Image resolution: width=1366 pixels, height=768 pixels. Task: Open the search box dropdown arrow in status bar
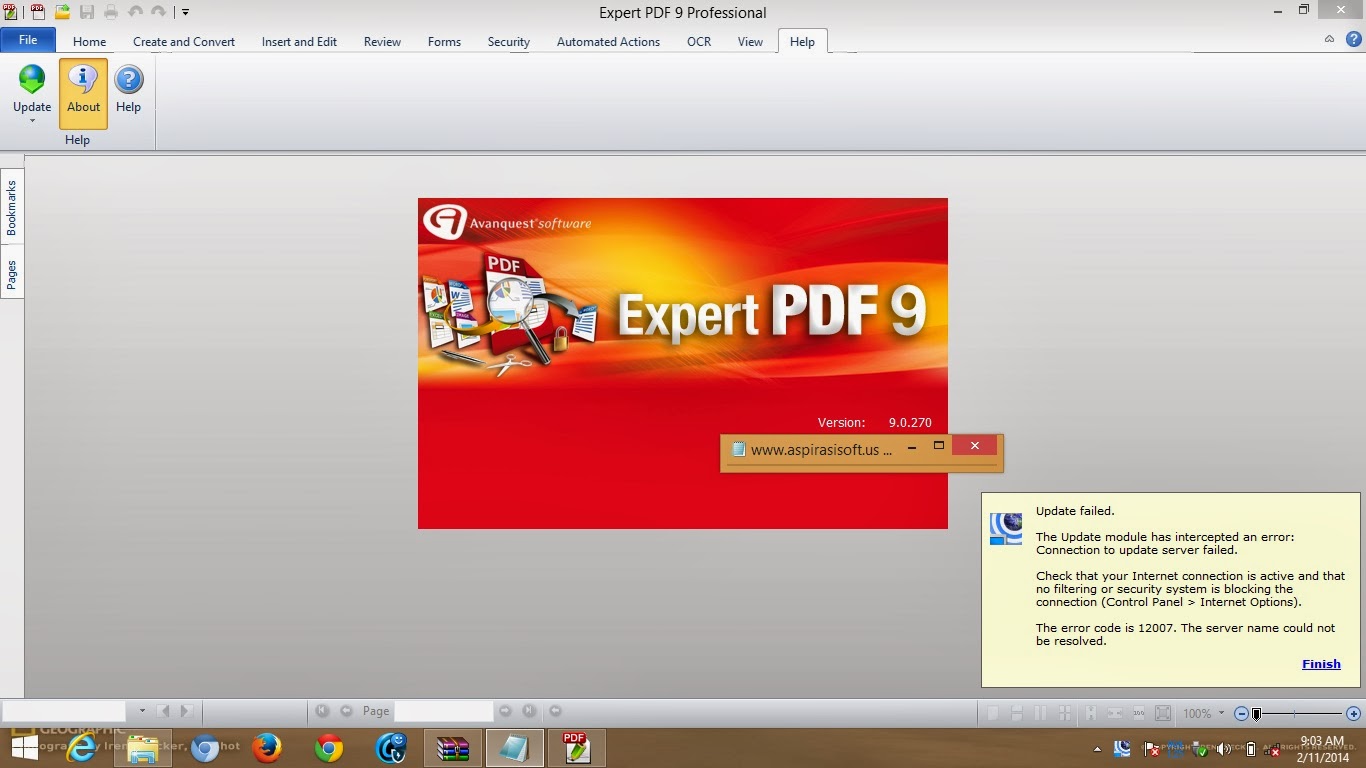click(142, 711)
